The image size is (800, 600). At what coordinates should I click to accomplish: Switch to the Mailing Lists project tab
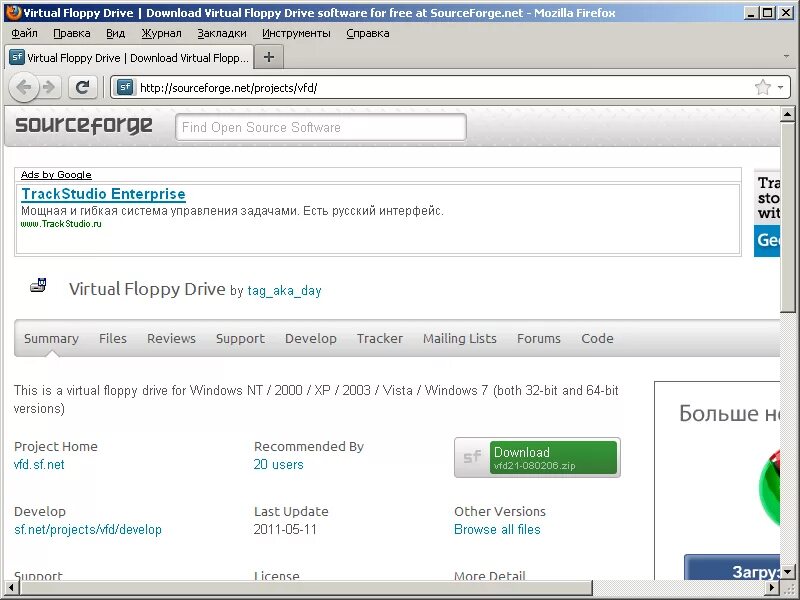(460, 338)
